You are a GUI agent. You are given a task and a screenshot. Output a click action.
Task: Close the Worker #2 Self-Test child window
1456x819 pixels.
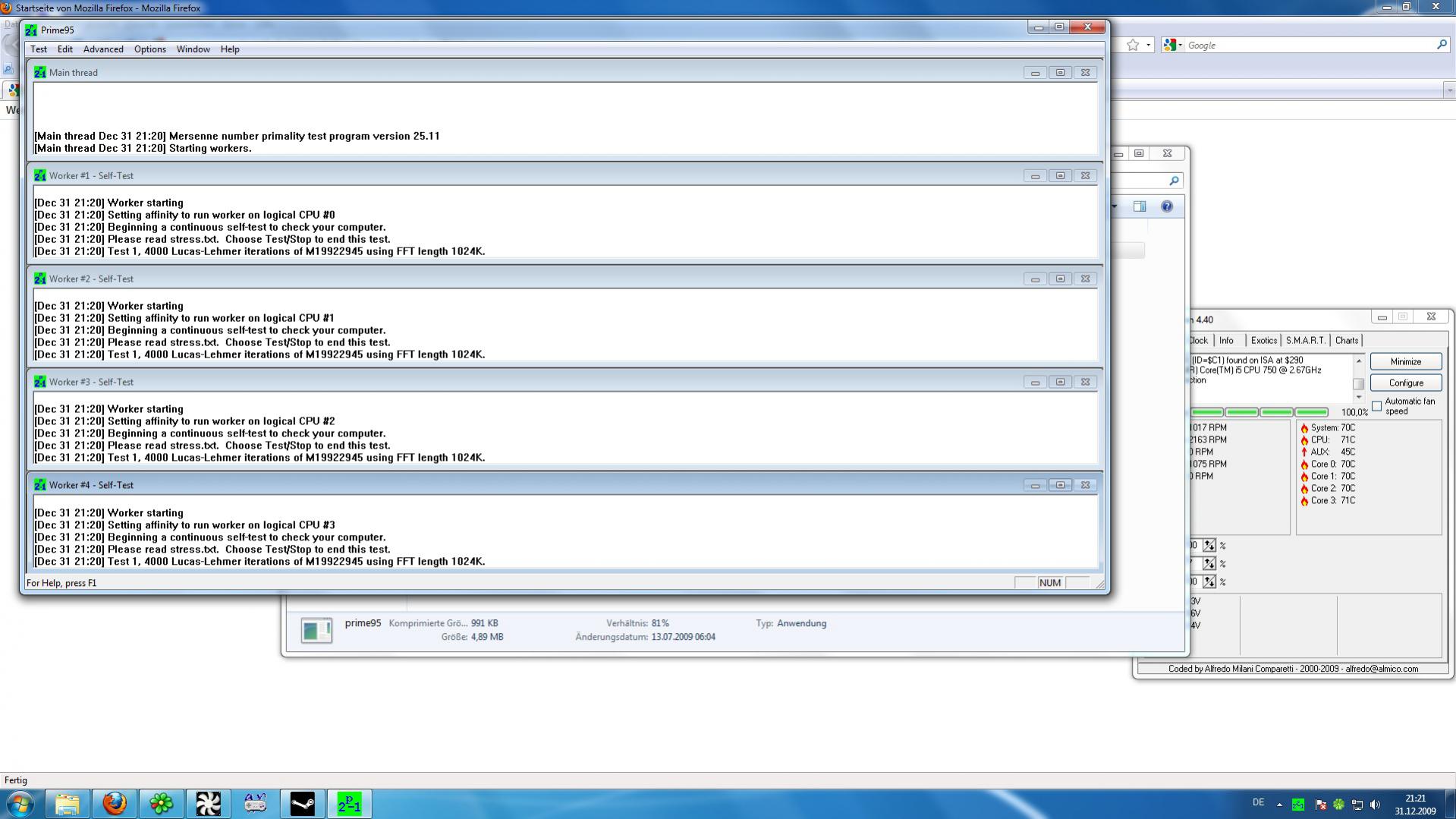click(x=1085, y=279)
